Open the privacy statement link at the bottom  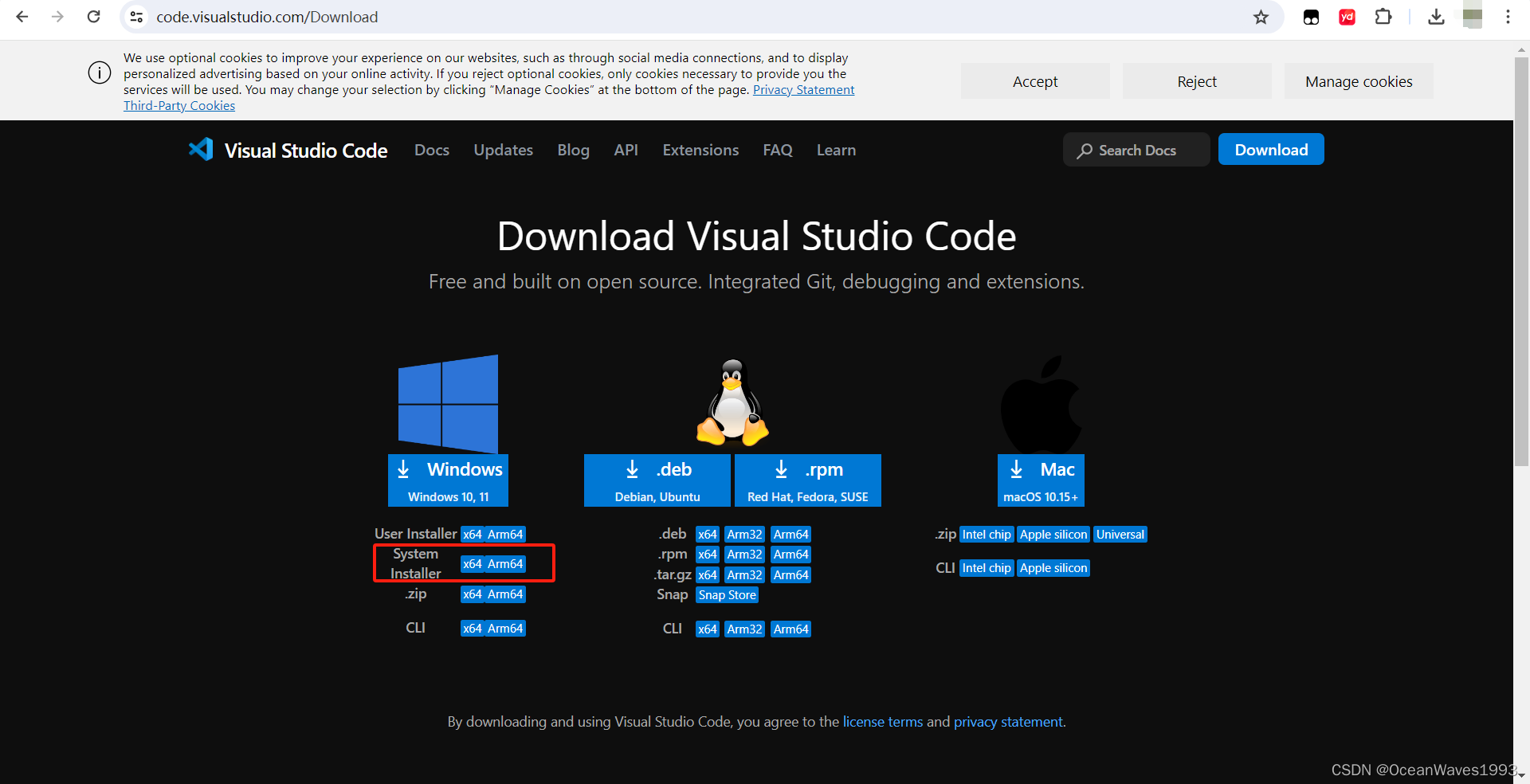click(1008, 722)
